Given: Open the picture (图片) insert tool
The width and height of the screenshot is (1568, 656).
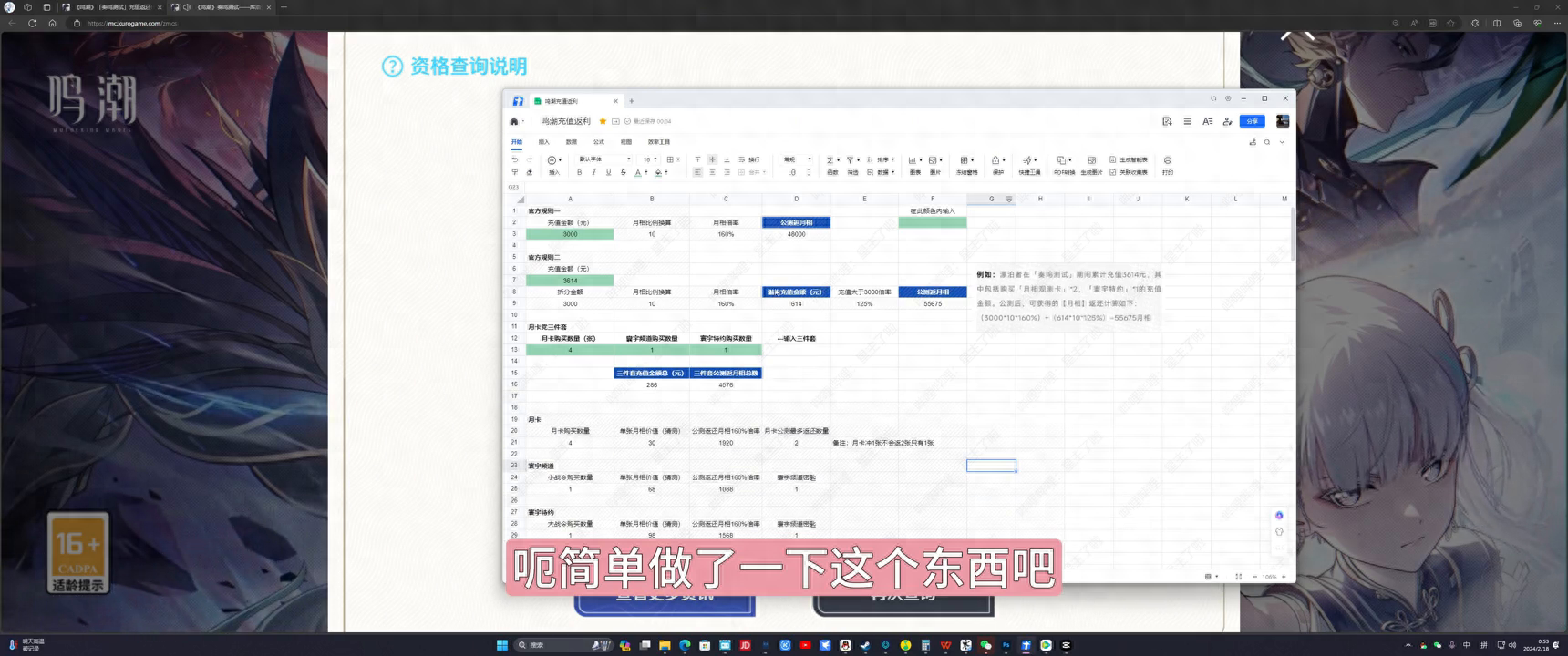Looking at the screenshot, I should click(935, 164).
